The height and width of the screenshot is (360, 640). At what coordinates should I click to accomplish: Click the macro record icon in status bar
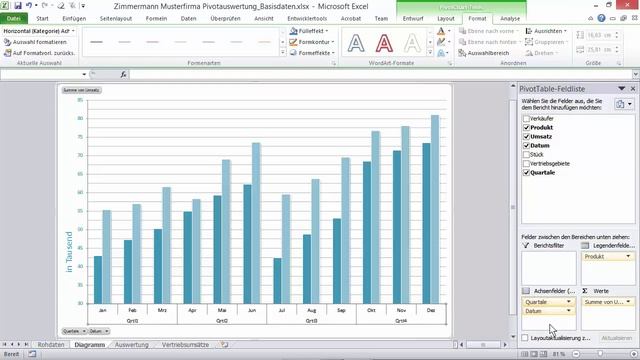(x=32, y=354)
